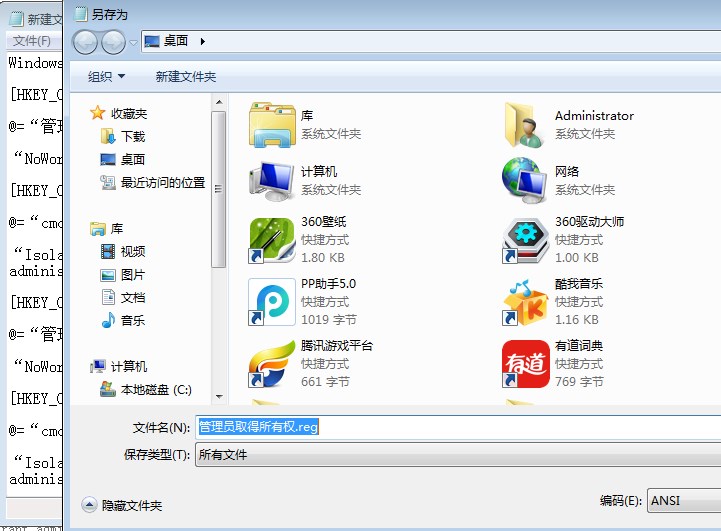Screen dimensions: 721x531
Task: Click the 文档 library icon
Action: pyautogui.click(x=109, y=297)
